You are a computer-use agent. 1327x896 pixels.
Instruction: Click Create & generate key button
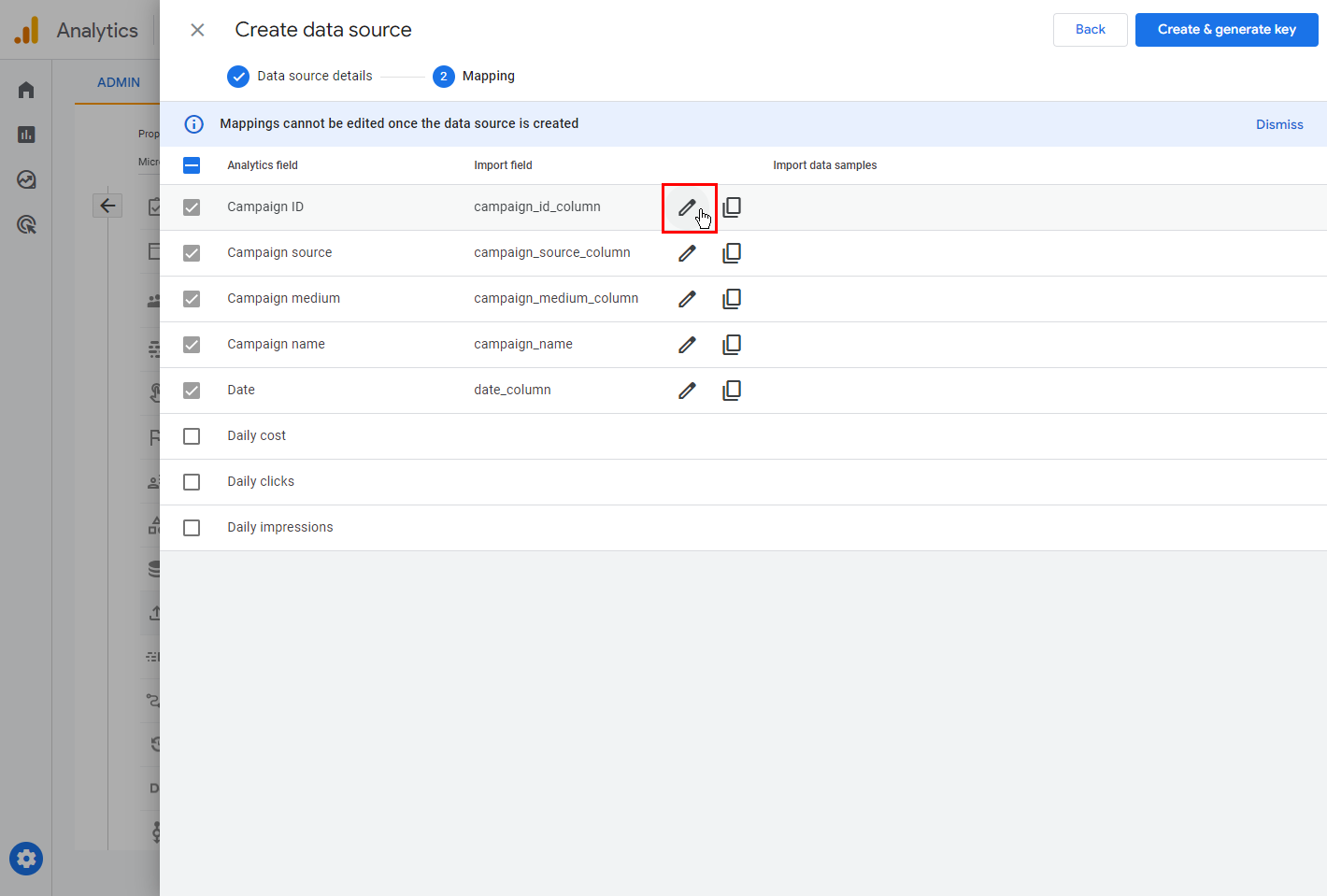pos(1226,30)
